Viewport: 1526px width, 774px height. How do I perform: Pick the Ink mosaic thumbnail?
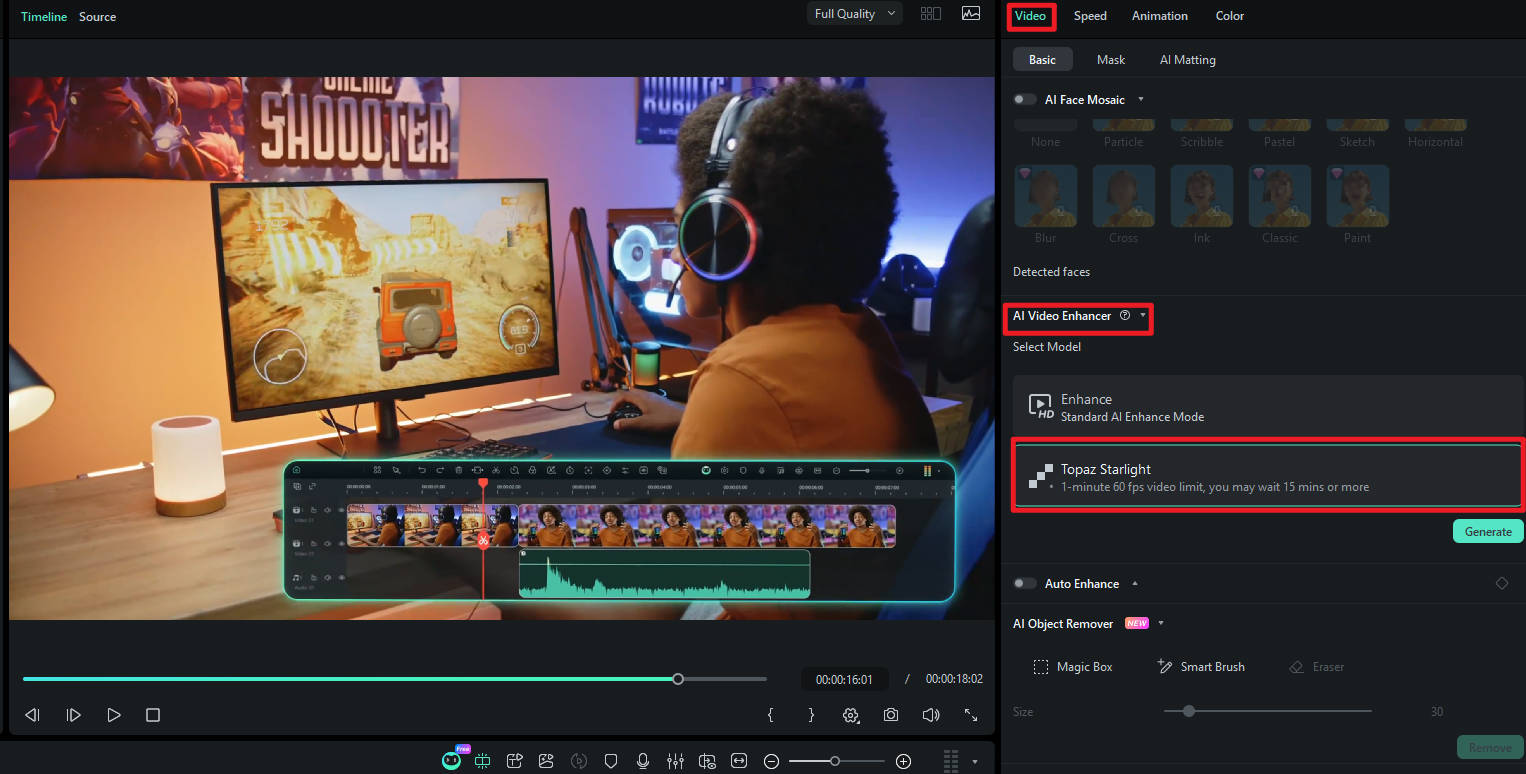(1202, 196)
